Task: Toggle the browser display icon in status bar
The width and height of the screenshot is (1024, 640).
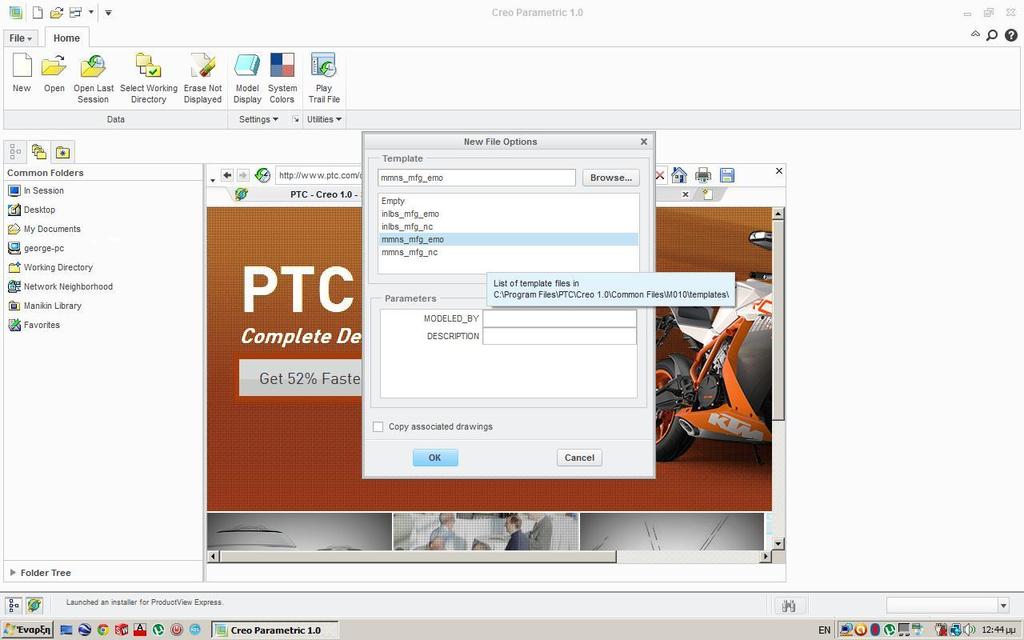Action: coord(35,605)
